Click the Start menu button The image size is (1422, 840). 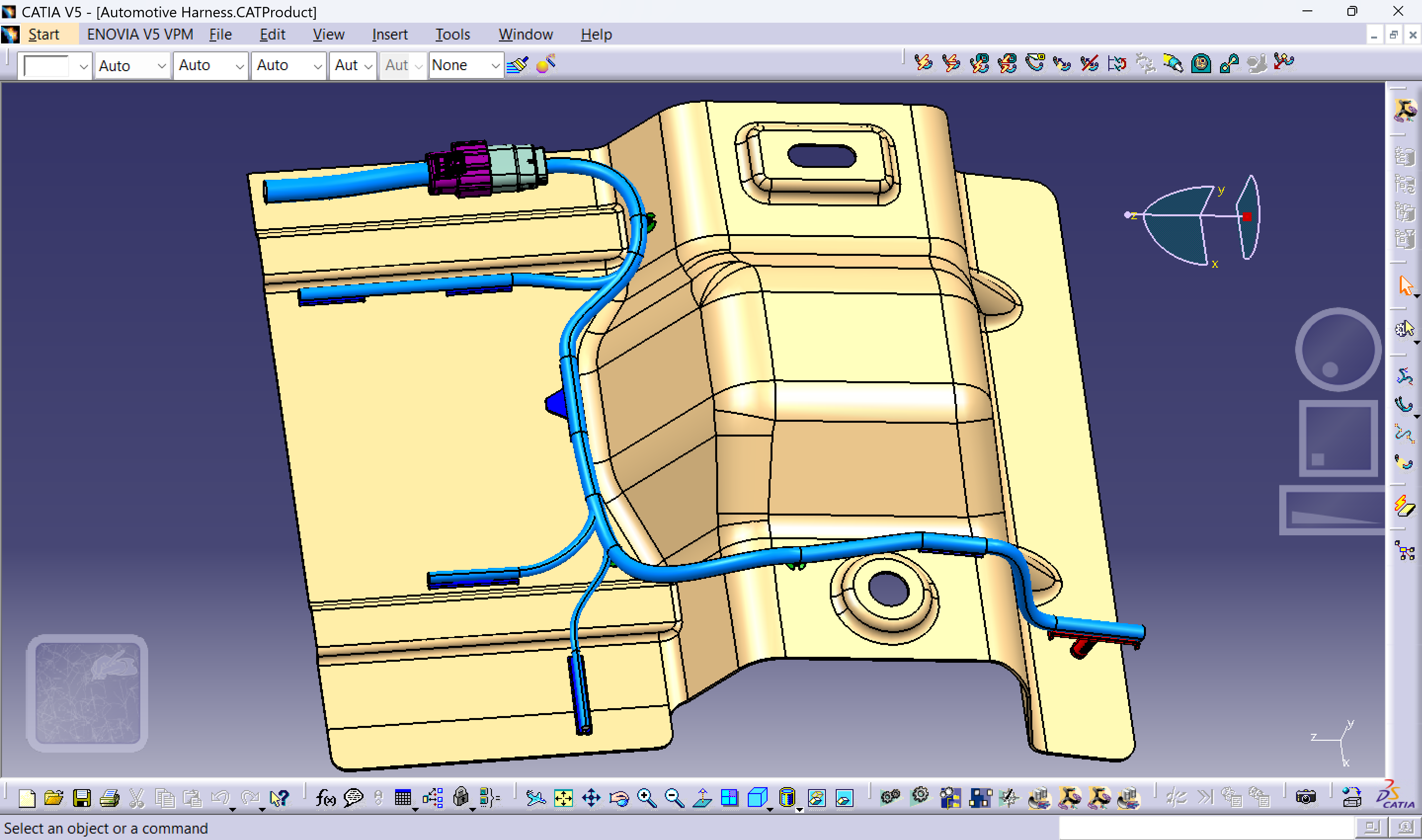[x=43, y=35]
